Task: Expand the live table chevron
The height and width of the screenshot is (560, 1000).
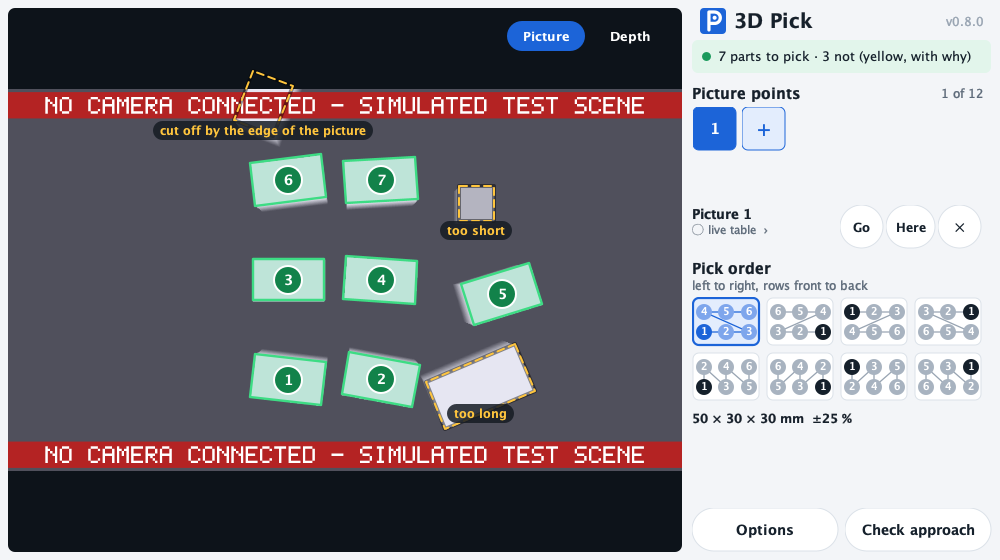Action: [x=766, y=230]
